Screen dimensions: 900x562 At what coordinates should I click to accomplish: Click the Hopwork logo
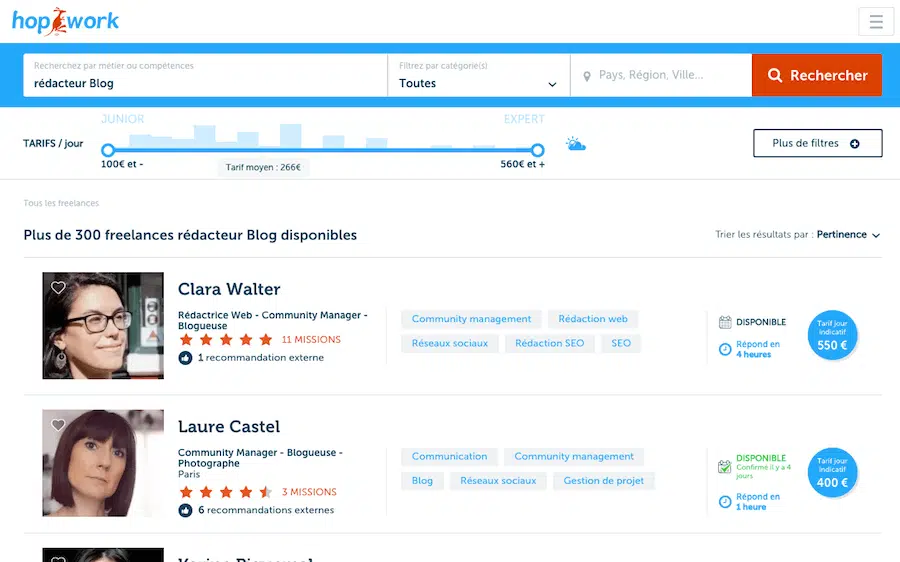click(x=66, y=20)
